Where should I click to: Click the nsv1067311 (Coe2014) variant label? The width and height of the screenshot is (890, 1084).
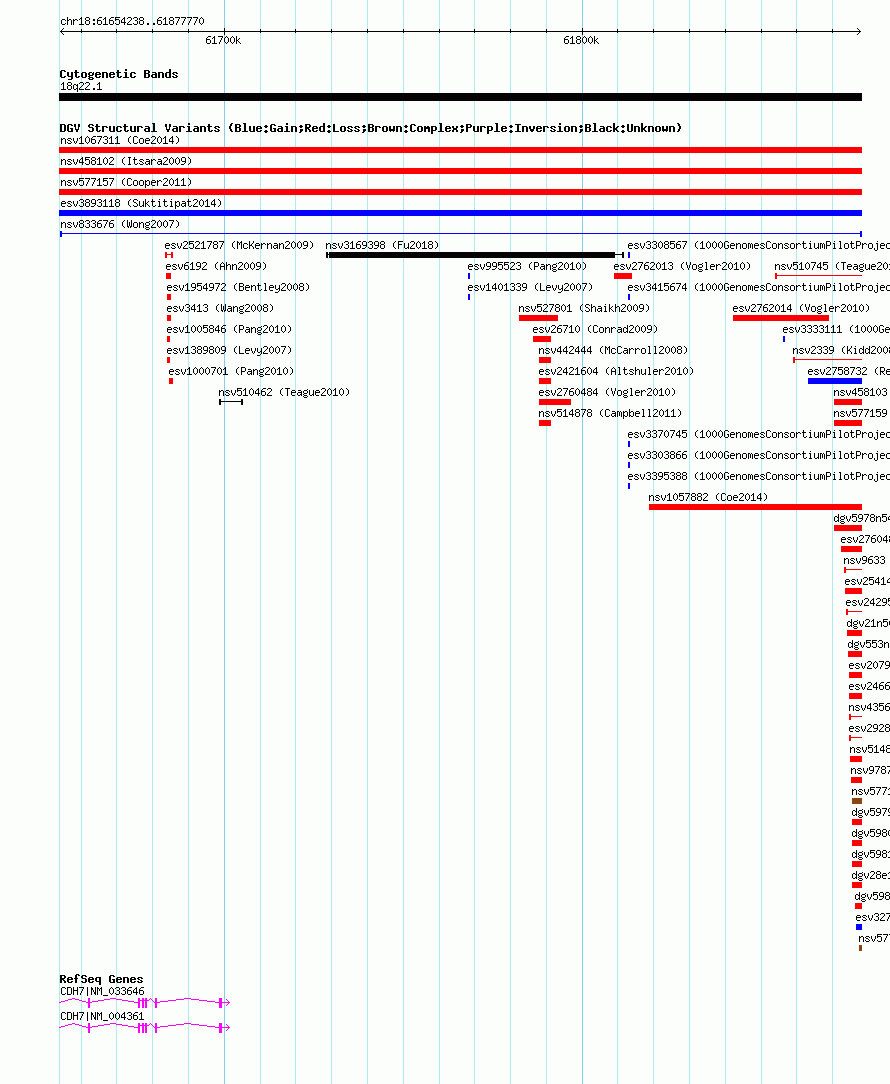coord(120,140)
